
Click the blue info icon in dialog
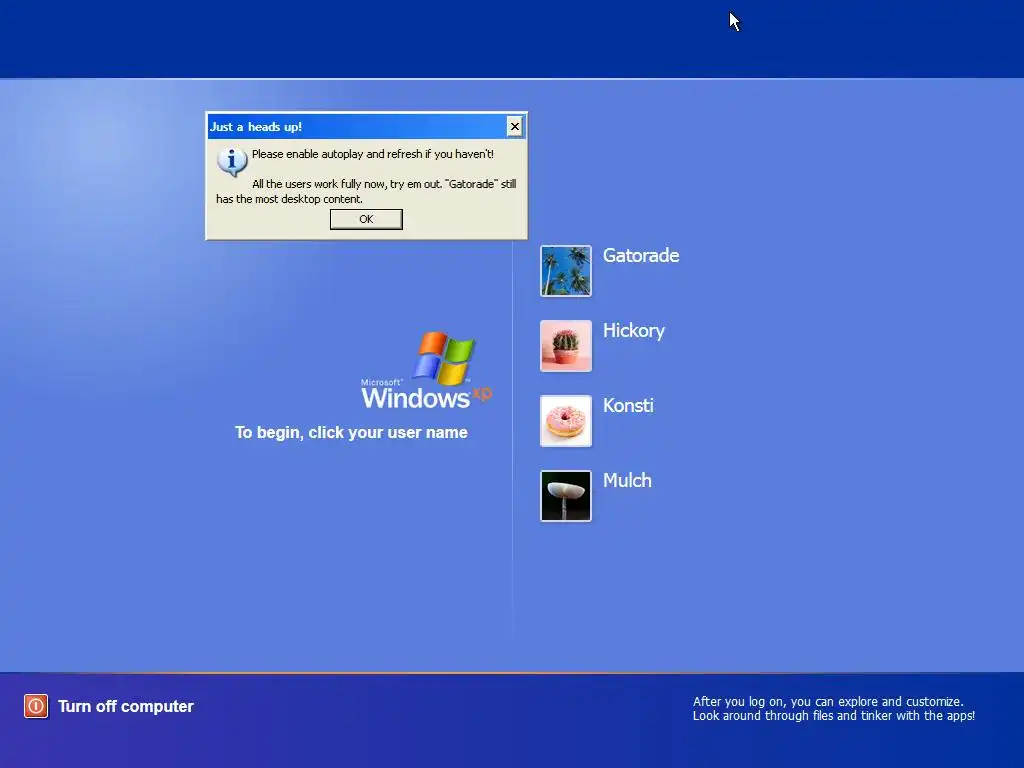pos(232,161)
